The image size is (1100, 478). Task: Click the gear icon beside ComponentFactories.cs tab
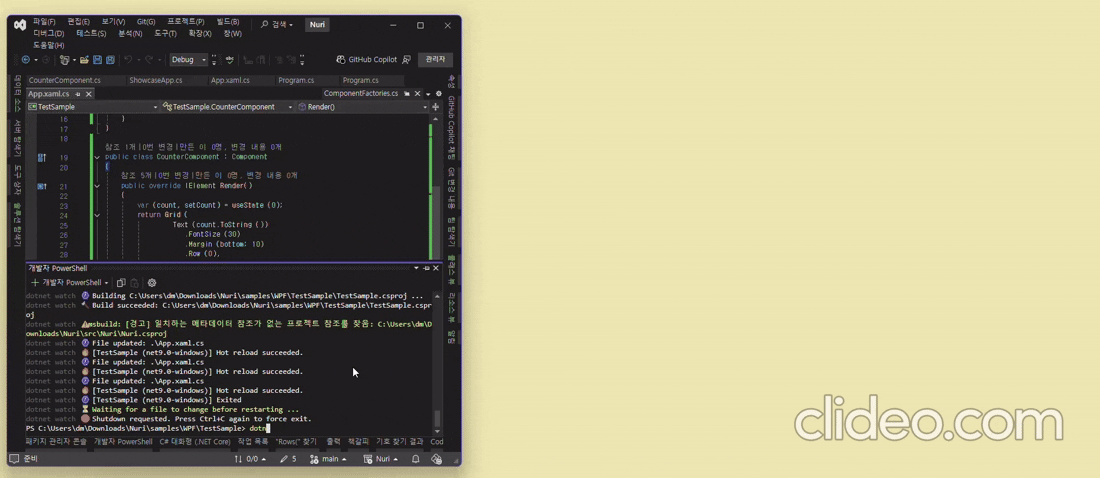coord(439,93)
